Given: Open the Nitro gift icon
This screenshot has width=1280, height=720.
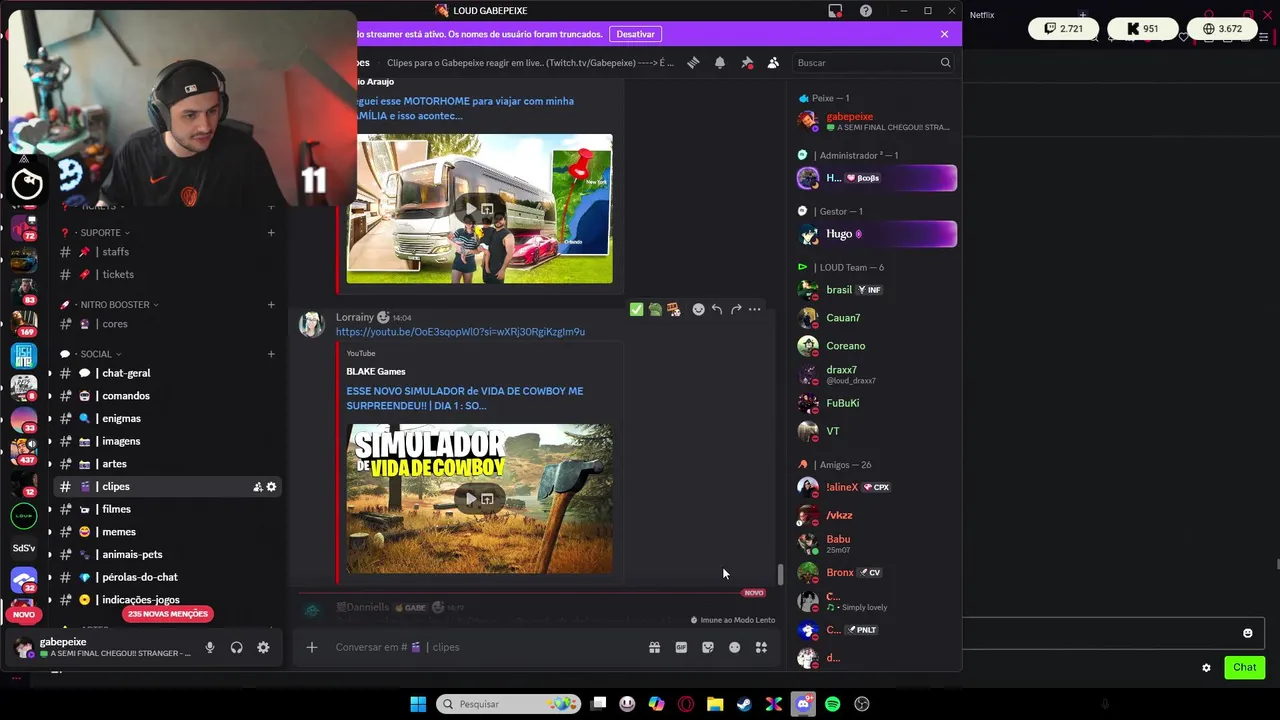Looking at the screenshot, I should (654, 647).
